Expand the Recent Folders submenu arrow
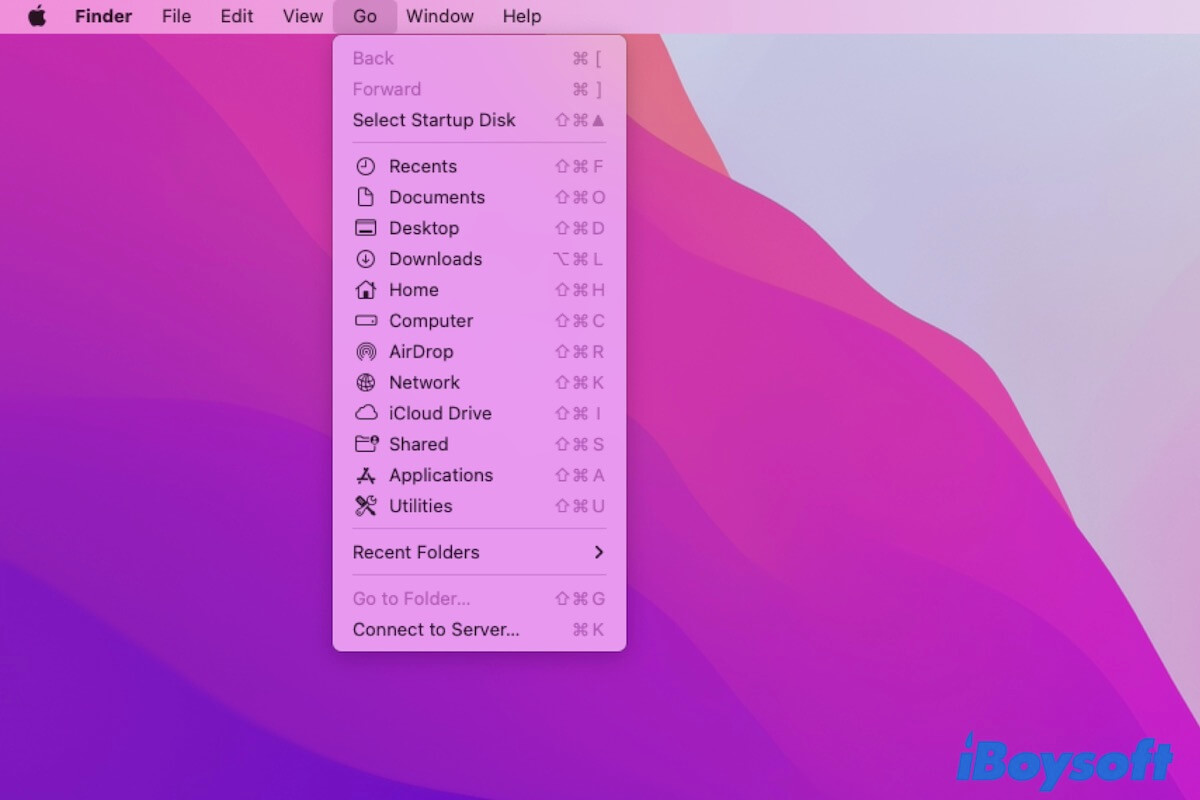The image size is (1200, 800). (x=598, y=552)
